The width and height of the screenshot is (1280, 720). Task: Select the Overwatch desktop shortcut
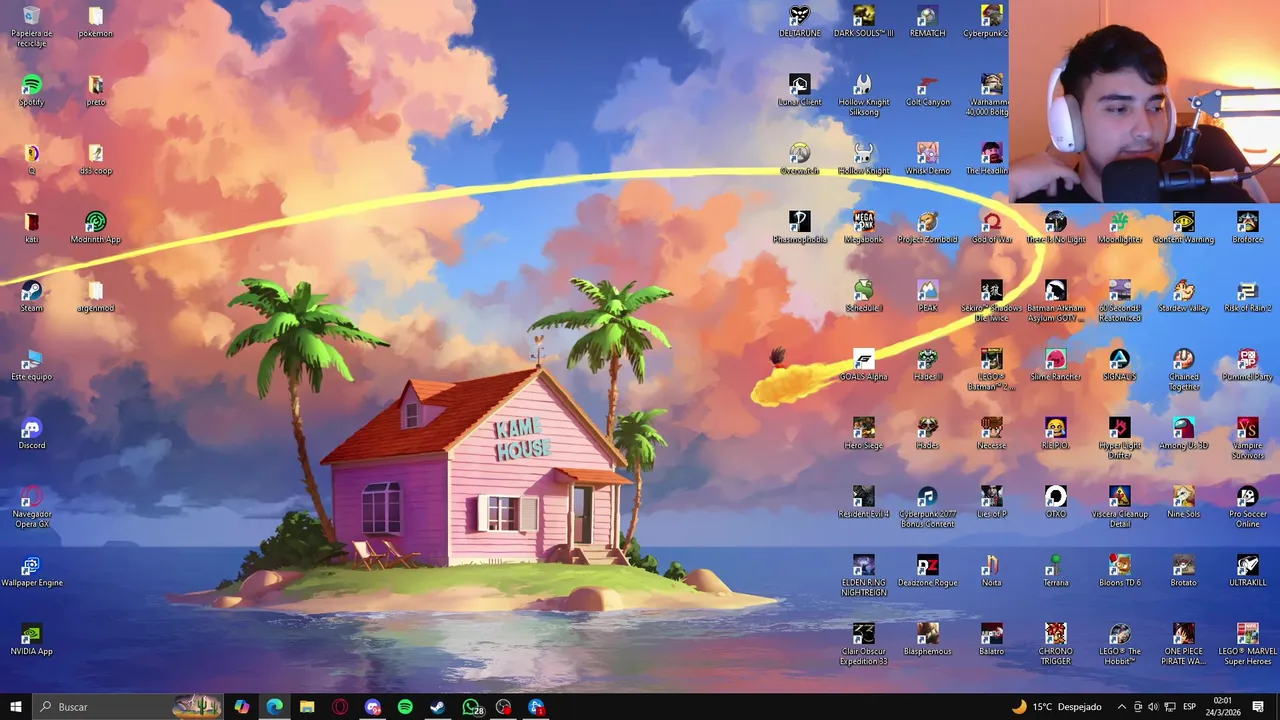(799, 159)
